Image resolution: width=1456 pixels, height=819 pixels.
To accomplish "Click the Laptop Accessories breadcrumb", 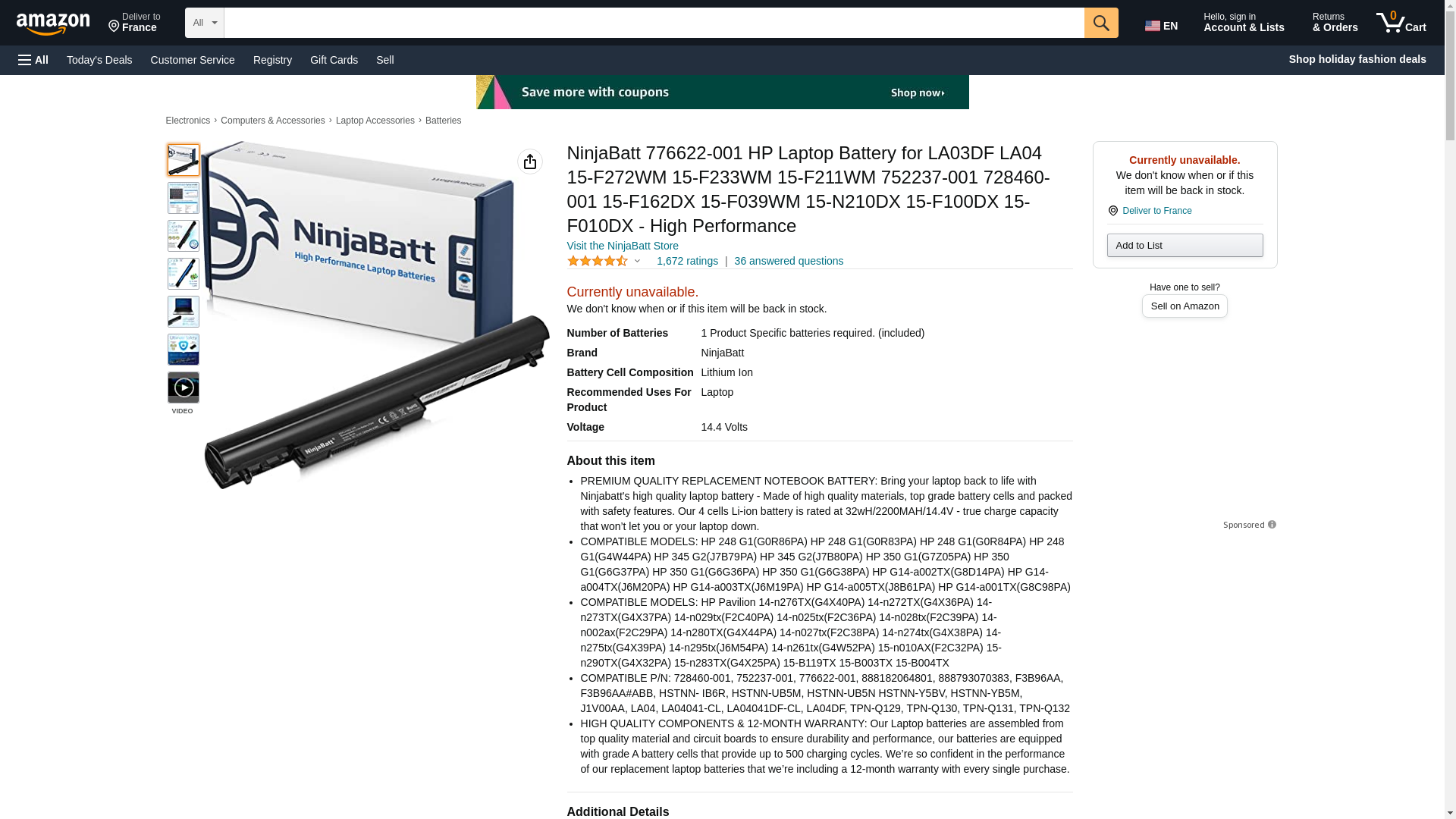I will pyautogui.click(x=375, y=121).
